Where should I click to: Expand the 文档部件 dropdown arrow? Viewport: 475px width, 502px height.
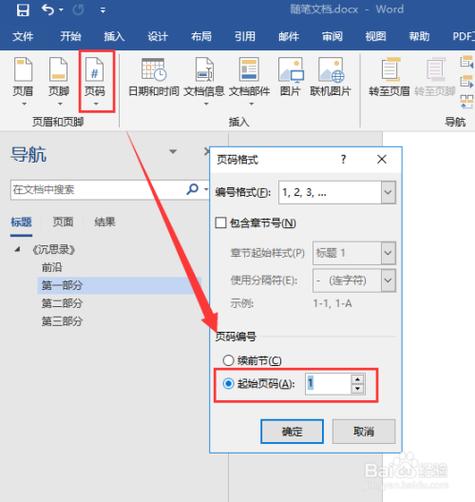point(251,104)
